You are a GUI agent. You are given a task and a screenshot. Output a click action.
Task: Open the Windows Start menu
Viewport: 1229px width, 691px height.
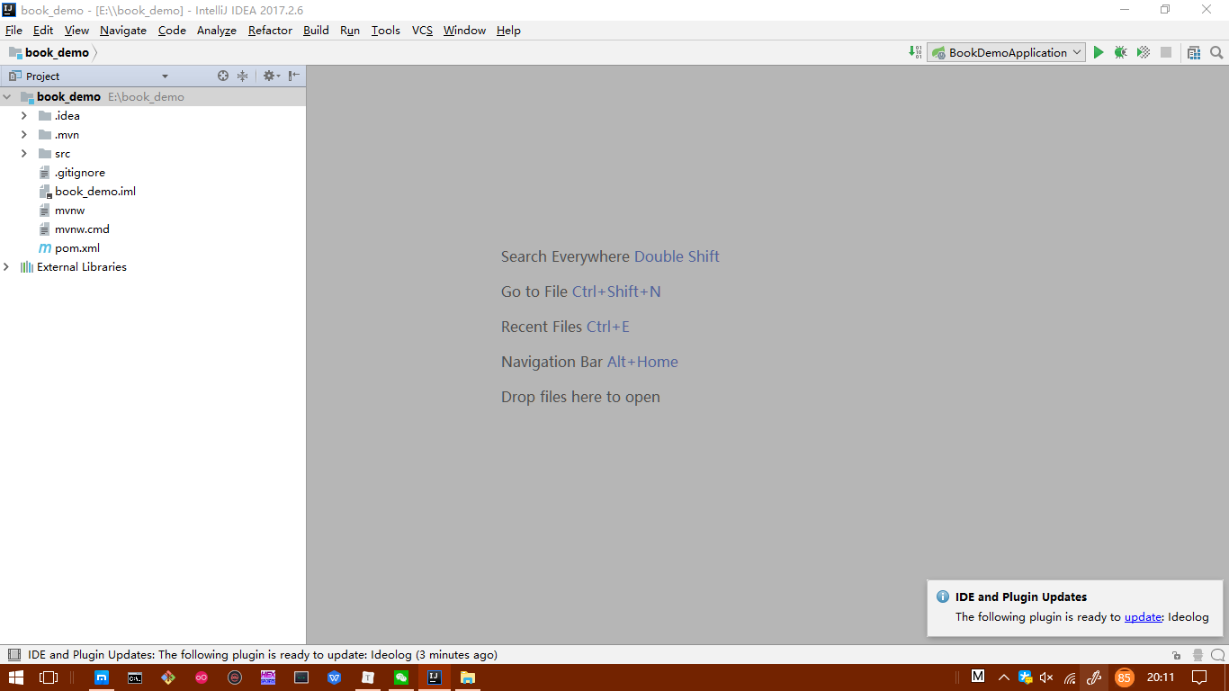(x=16, y=677)
